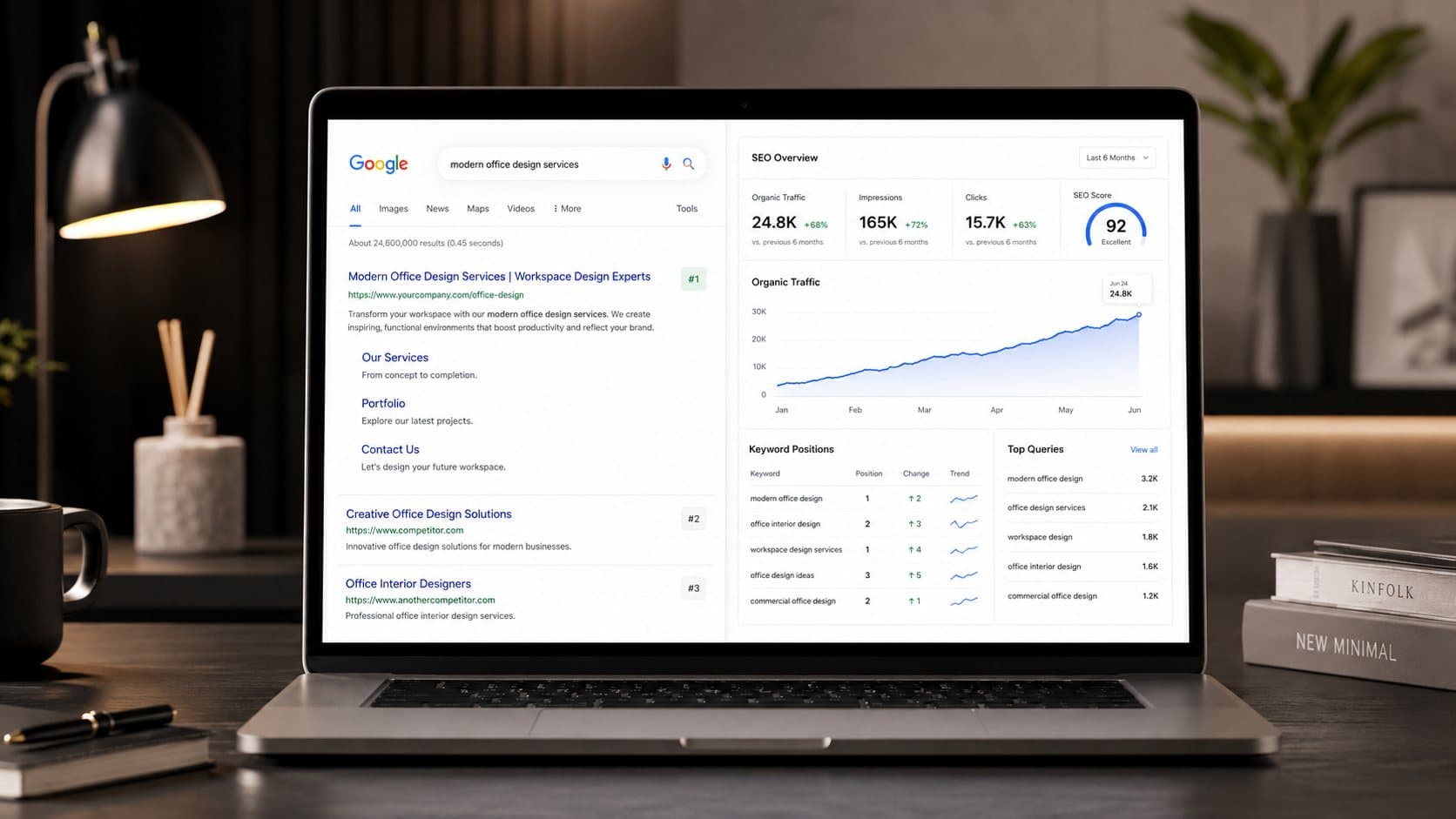
Task: Click the anothercompetitor.com URL
Action: (420, 600)
